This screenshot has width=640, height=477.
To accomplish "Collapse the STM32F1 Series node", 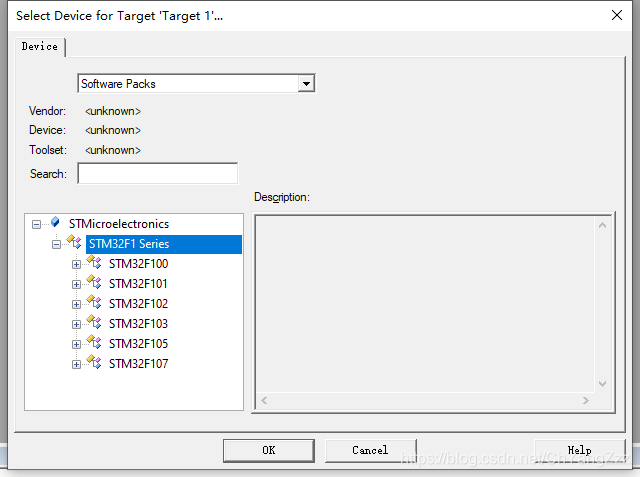I will tap(56, 244).
